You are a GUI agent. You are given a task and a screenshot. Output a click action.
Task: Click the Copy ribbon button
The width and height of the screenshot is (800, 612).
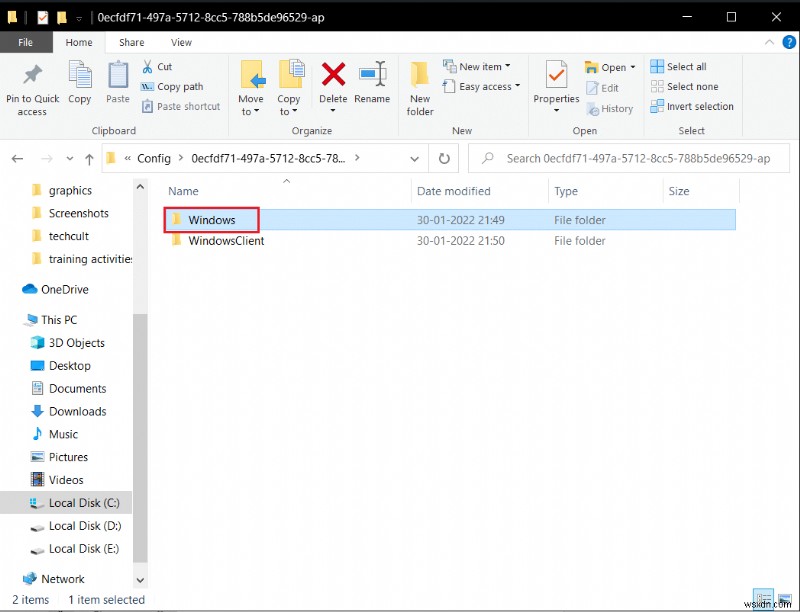[x=80, y=82]
